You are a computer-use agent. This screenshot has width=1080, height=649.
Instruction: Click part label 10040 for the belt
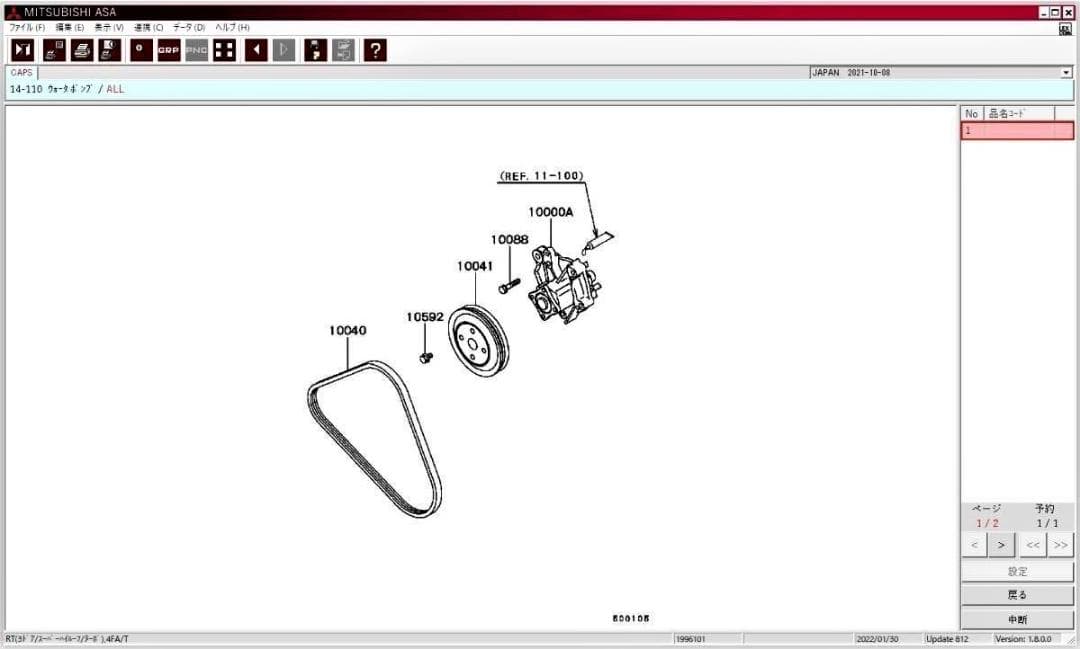(348, 330)
